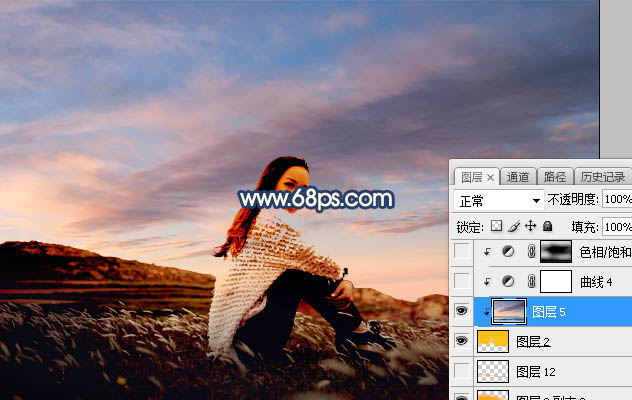Hide 图层 2 with its eye icon
The width and height of the screenshot is (632, 400).
tap(462, 340)
